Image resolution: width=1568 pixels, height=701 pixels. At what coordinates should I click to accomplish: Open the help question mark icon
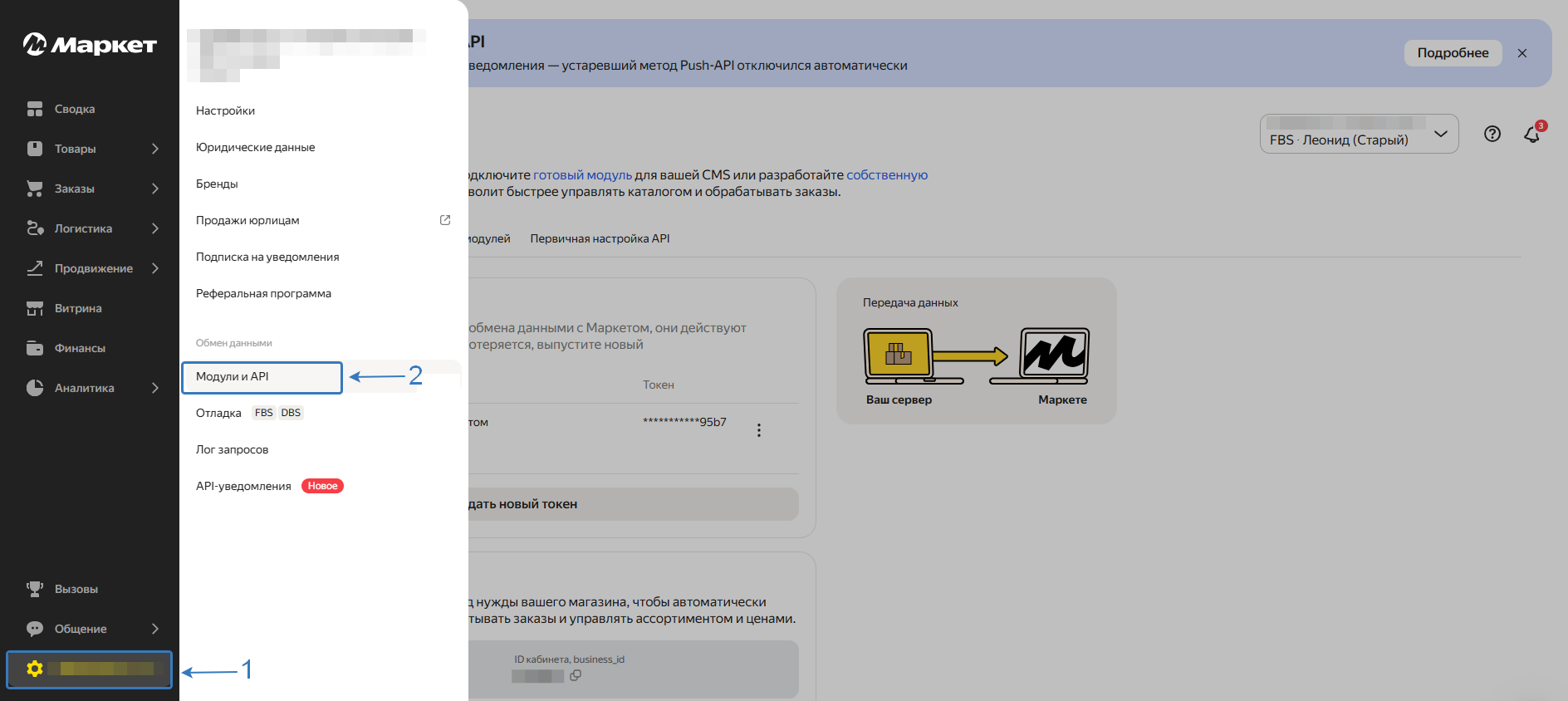coord(1492,134)
